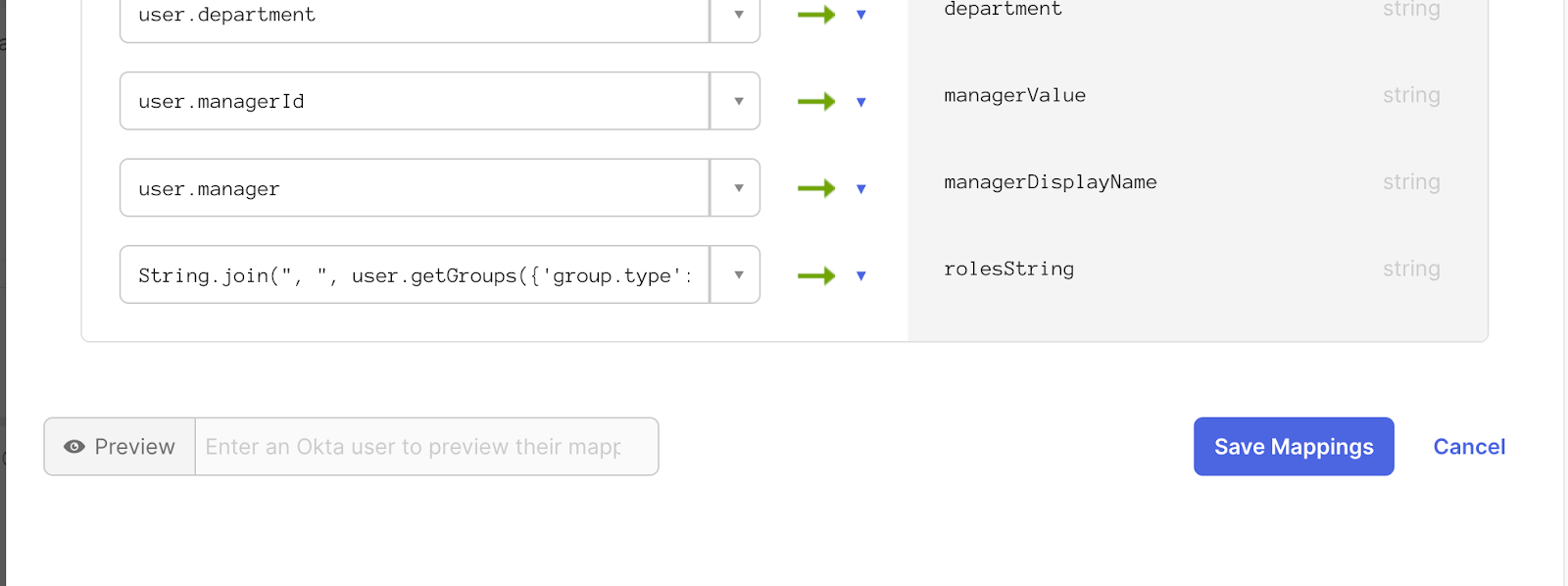Expand the user.managerId expression dropdown

[x=738, y=101]
